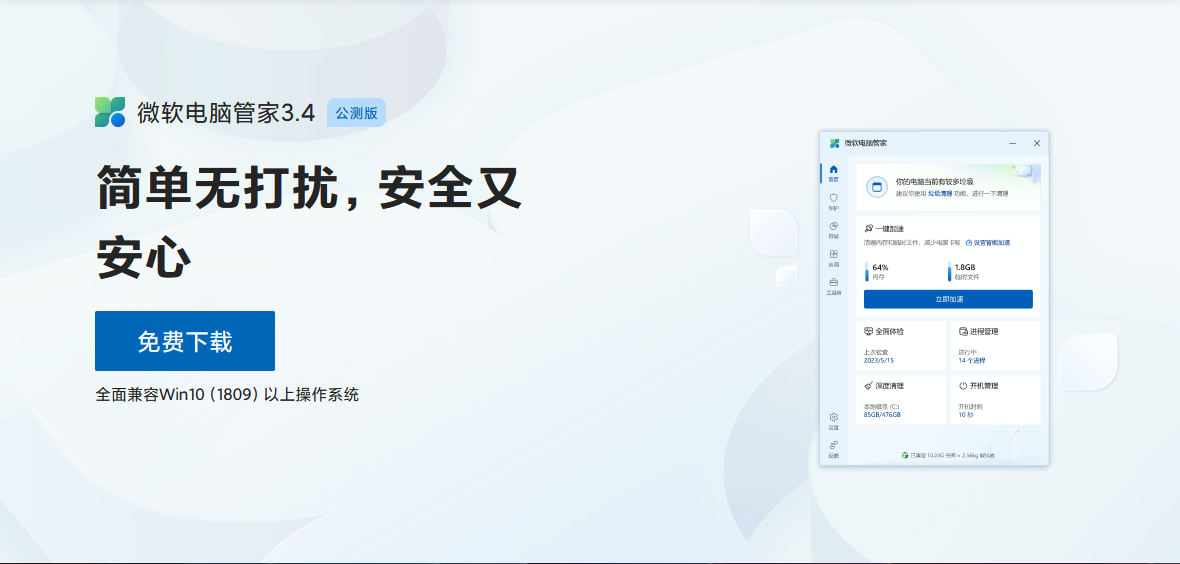This screenshot has width=1180, height=564.
Task: Click the 14 个进程 running processes link
Action: [972, 361]
